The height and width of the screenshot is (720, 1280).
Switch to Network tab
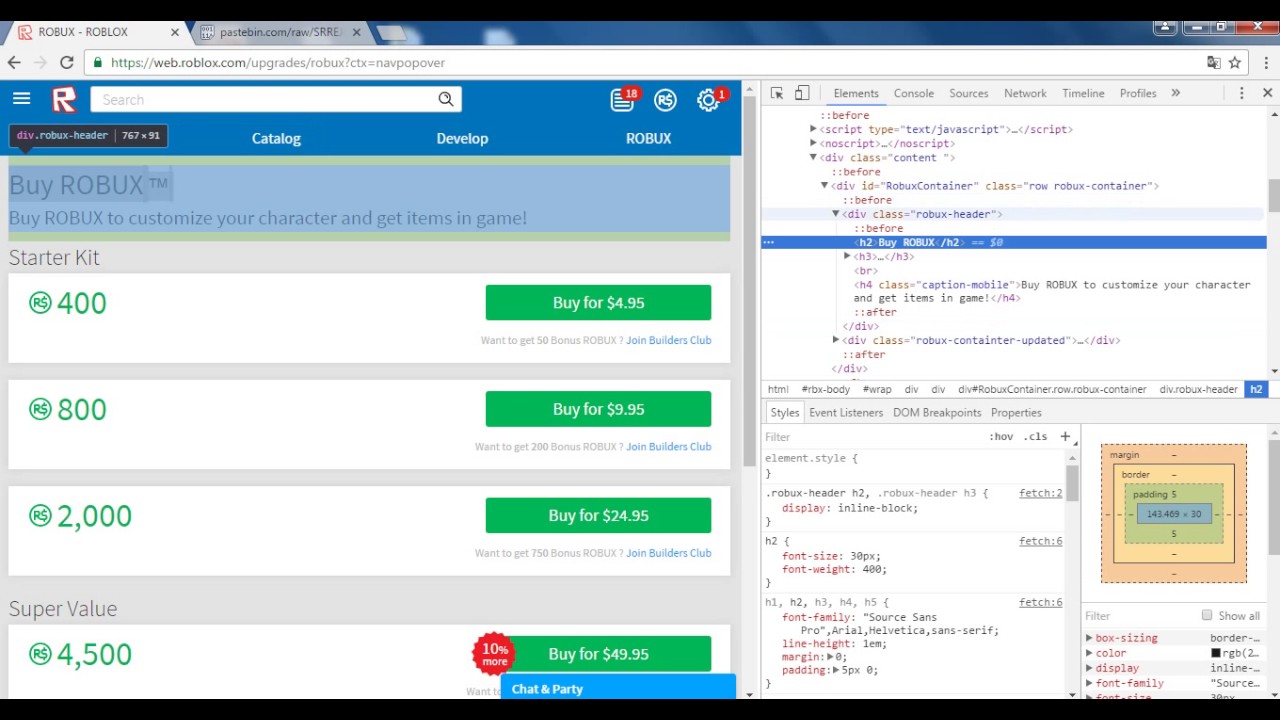[x=1025, y=93]
